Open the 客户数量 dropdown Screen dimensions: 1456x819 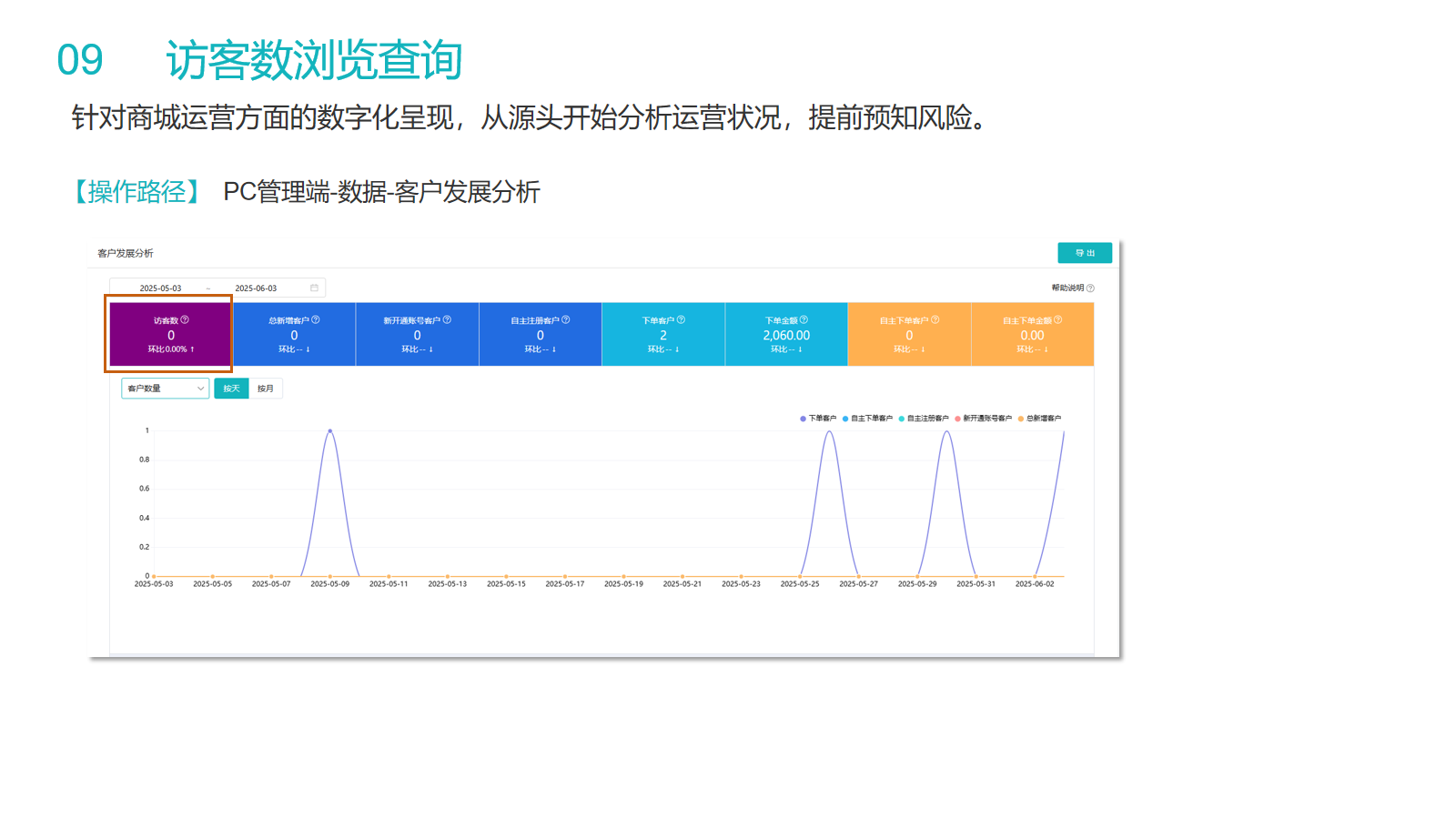[x=166, y=389]
